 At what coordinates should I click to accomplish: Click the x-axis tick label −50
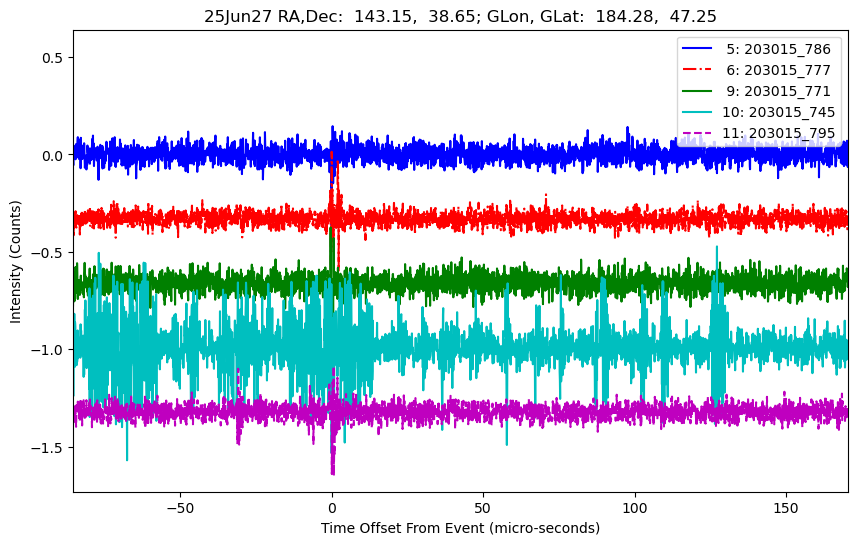point(180,507)
